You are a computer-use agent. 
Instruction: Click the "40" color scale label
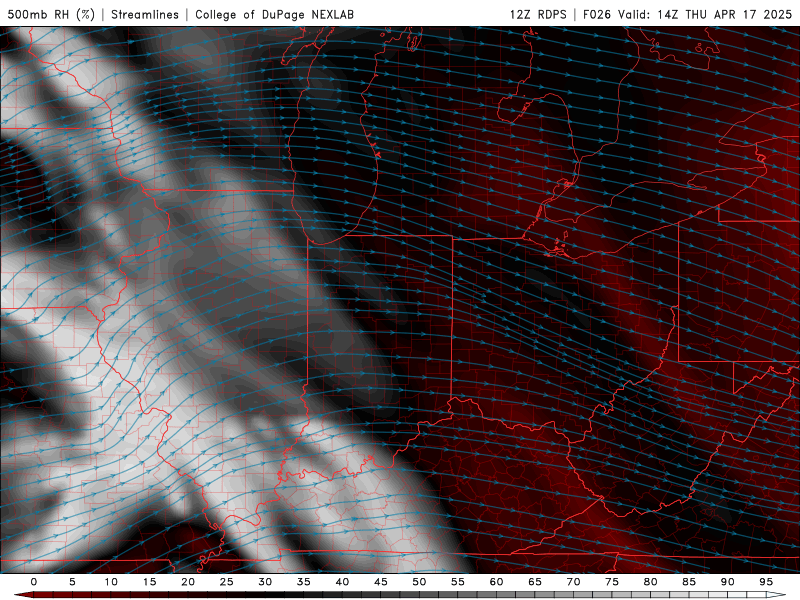[x=342, y=582]
